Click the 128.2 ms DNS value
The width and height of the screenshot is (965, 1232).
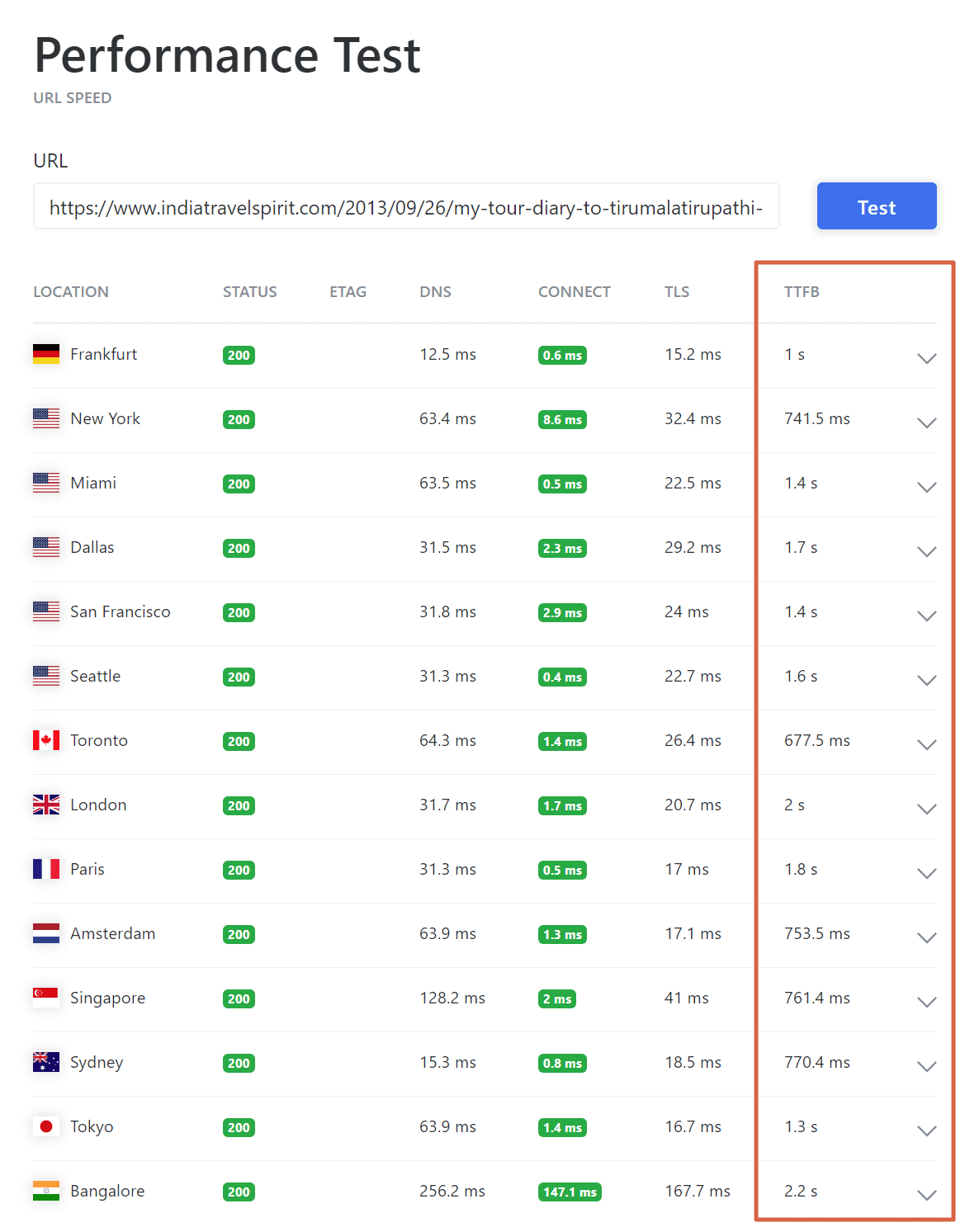click(452, 998)
